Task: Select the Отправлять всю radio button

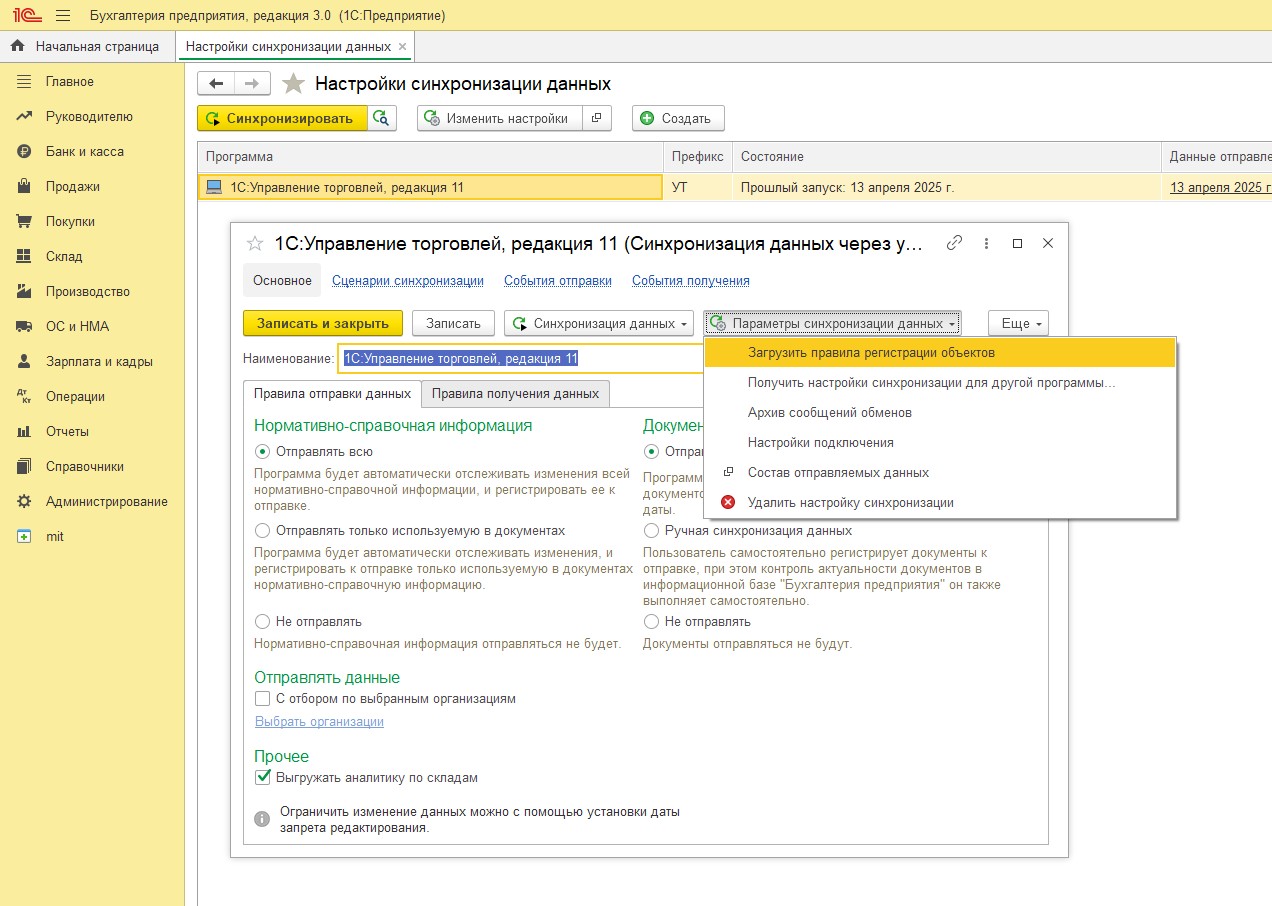Action: [x=263, y=452]
